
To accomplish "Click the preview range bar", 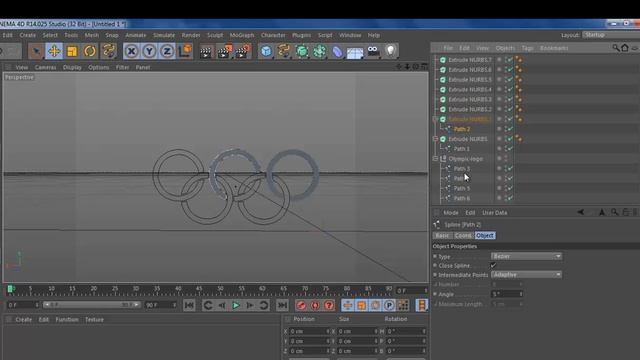I will point(91,305).
